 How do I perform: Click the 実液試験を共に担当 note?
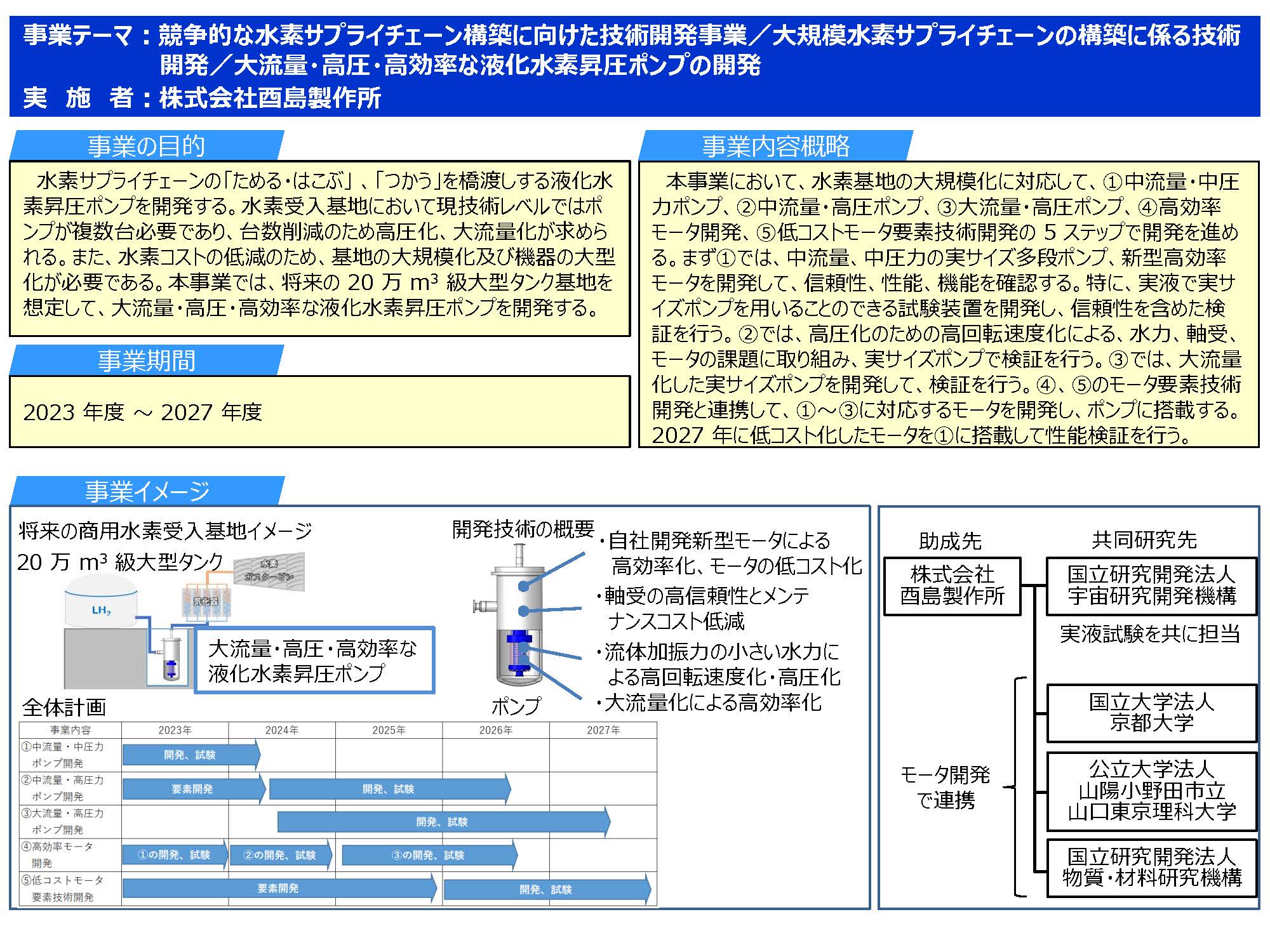[x=1149, y=633]
